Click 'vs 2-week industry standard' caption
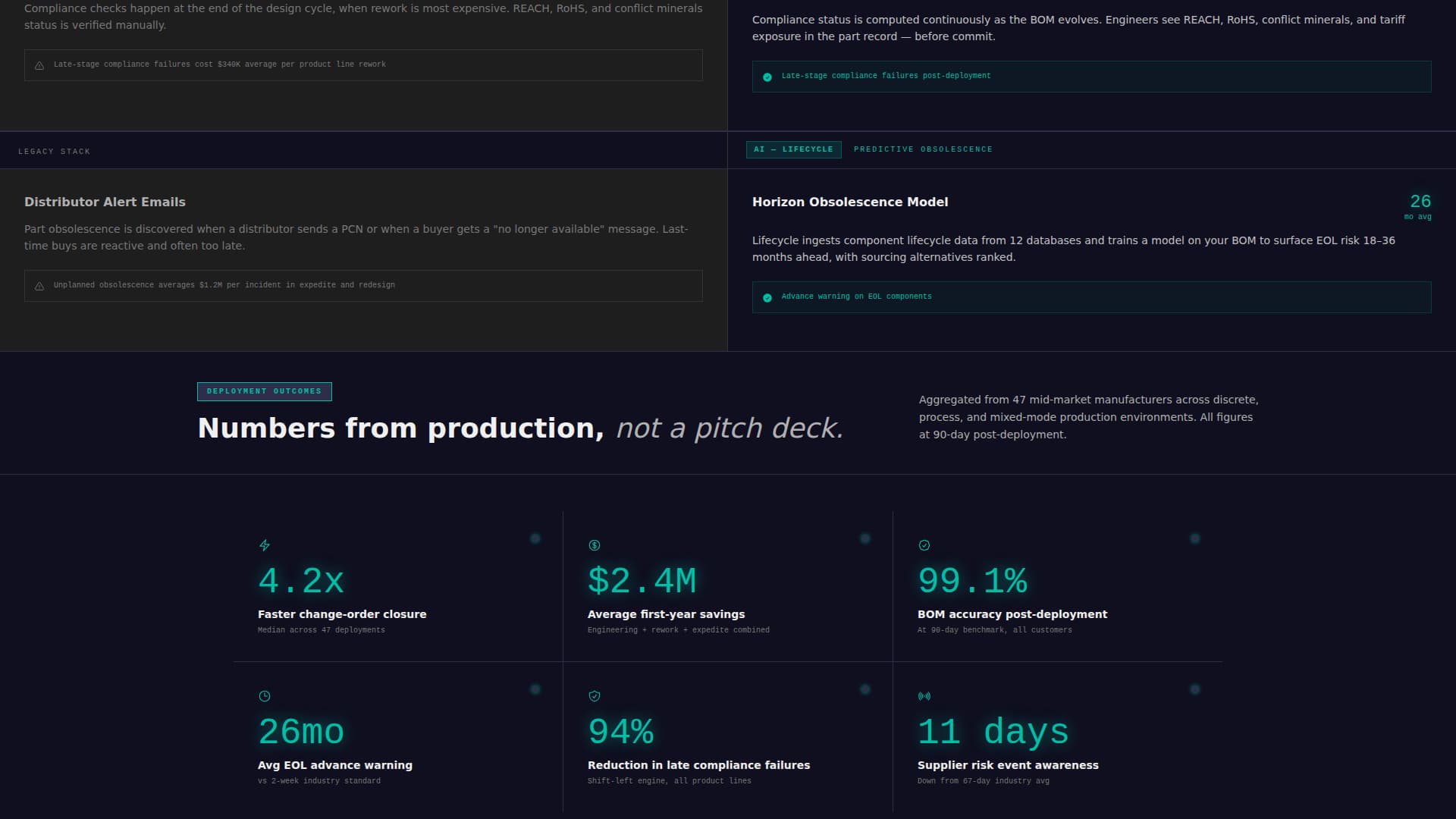The width and height of the screenshot is (1456, 819). (319, 781)
